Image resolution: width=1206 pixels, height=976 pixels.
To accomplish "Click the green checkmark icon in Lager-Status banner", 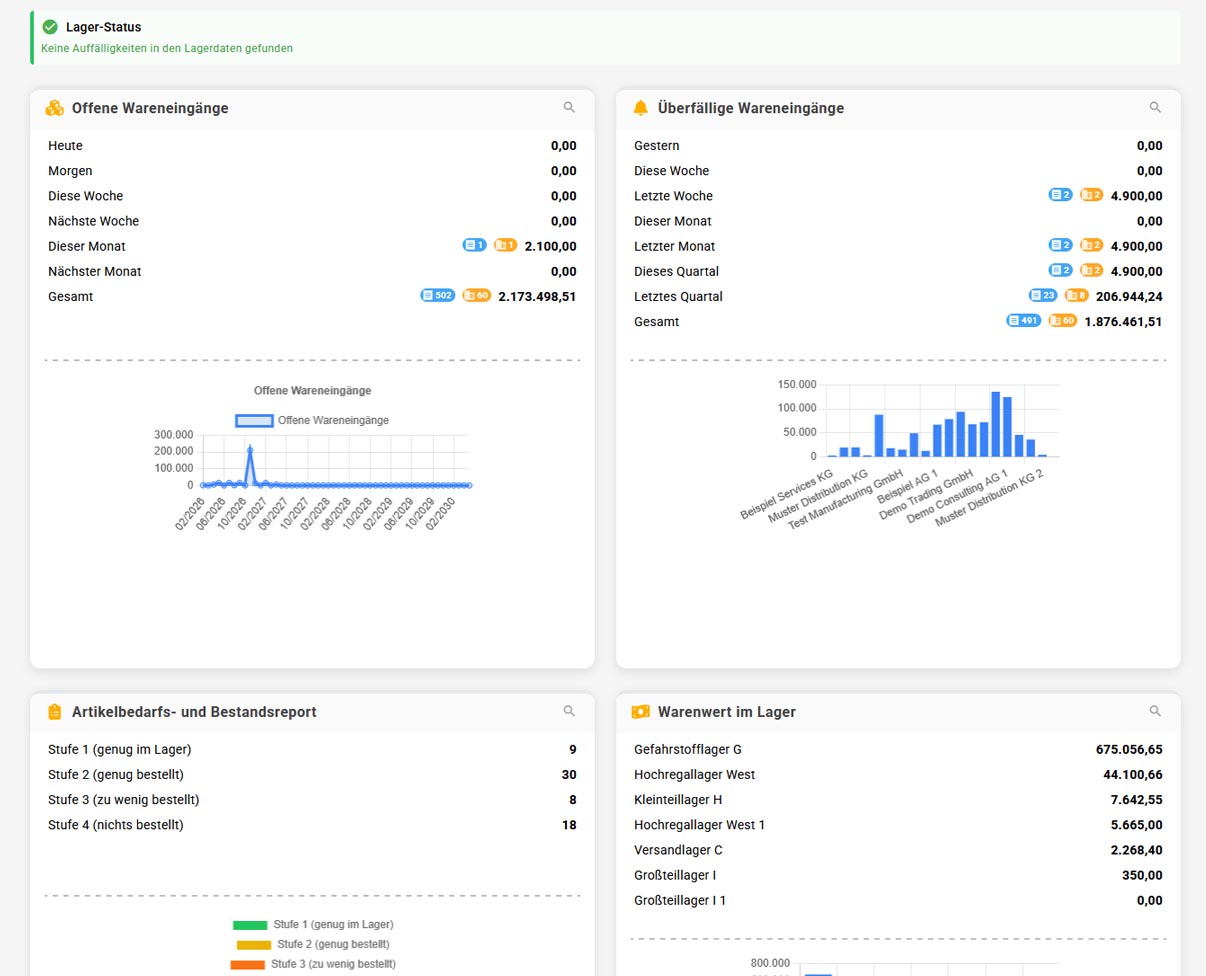I will [50, 27].
